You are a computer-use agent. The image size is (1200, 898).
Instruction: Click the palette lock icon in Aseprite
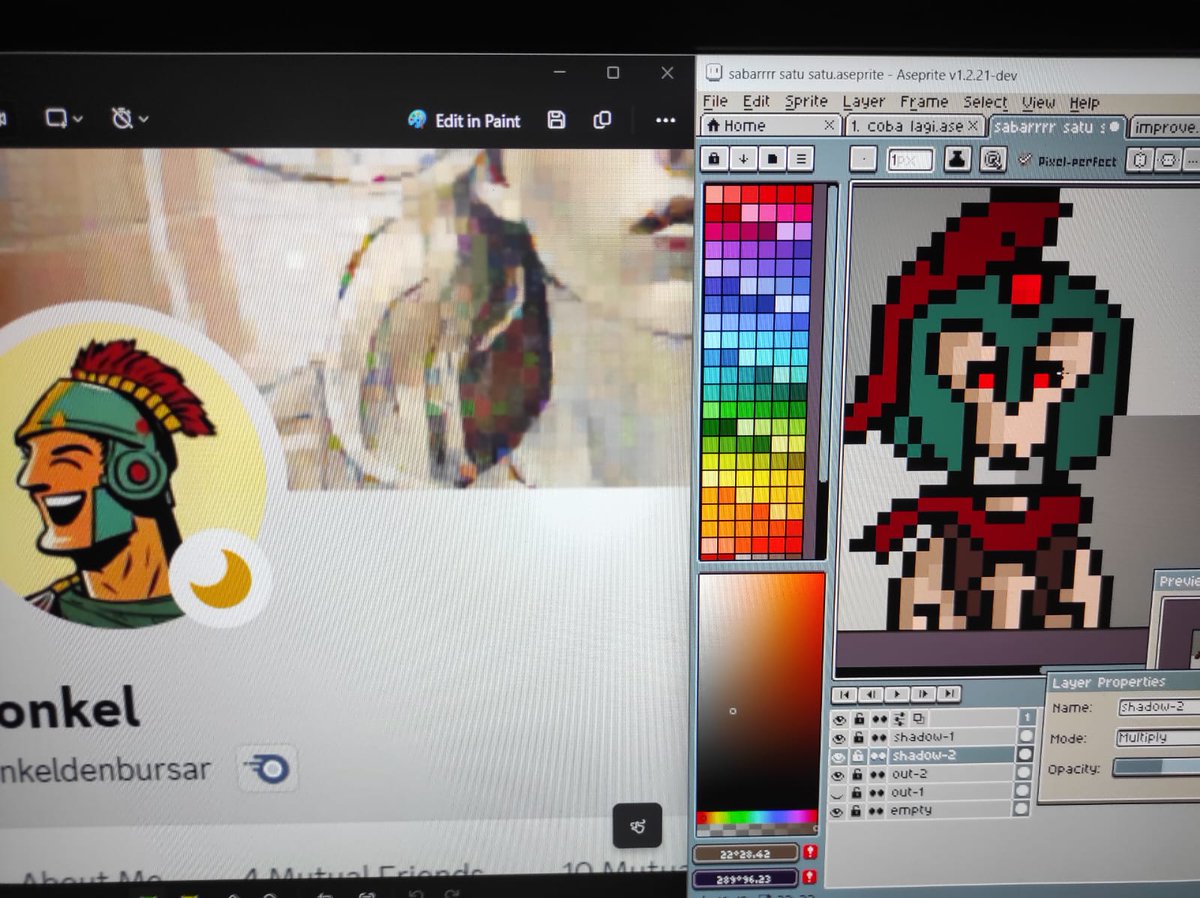coord(714,158)
